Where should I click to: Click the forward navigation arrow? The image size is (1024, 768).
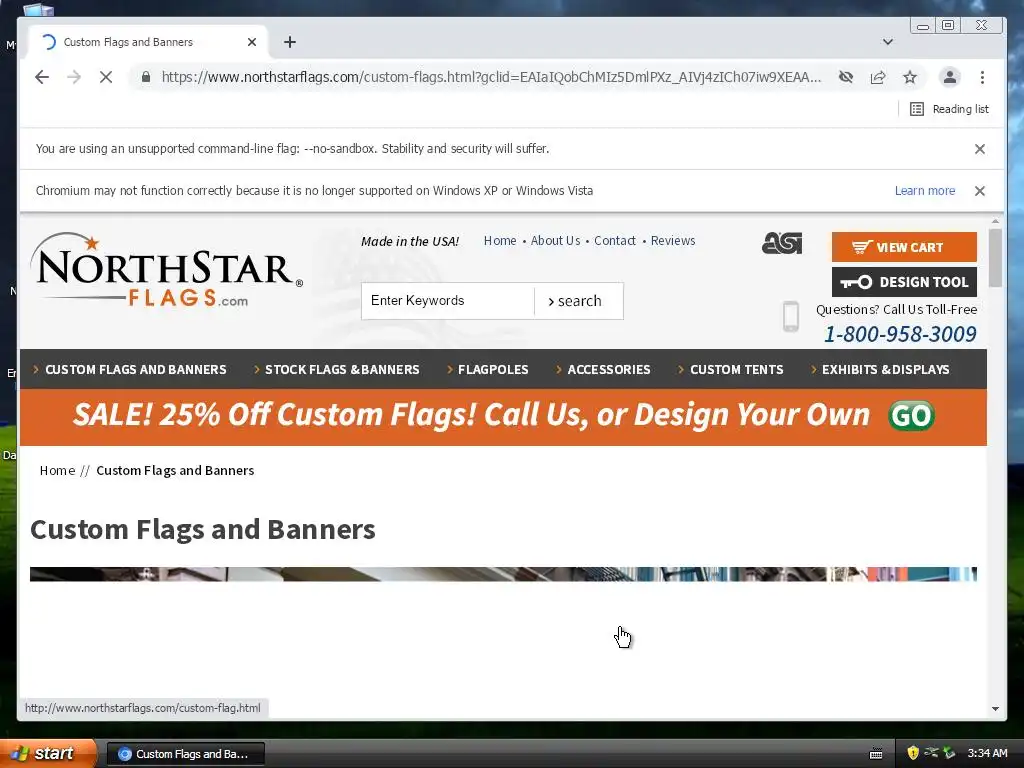pyautogui.click(x=74, y=77)
